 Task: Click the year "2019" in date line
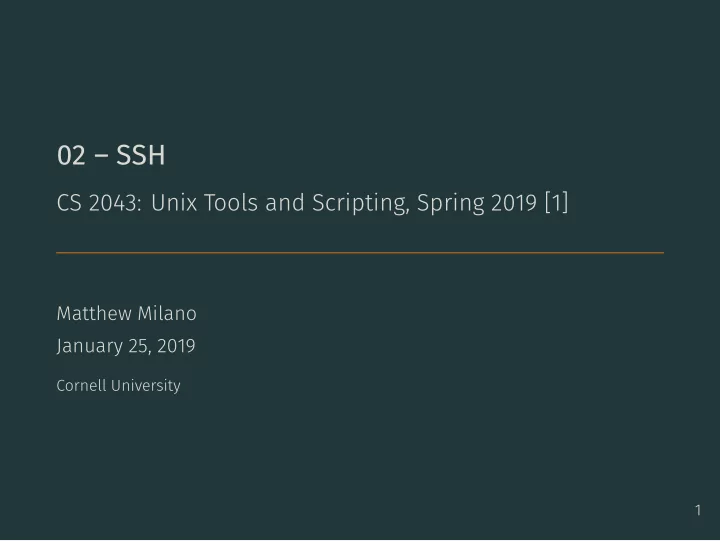176,346
